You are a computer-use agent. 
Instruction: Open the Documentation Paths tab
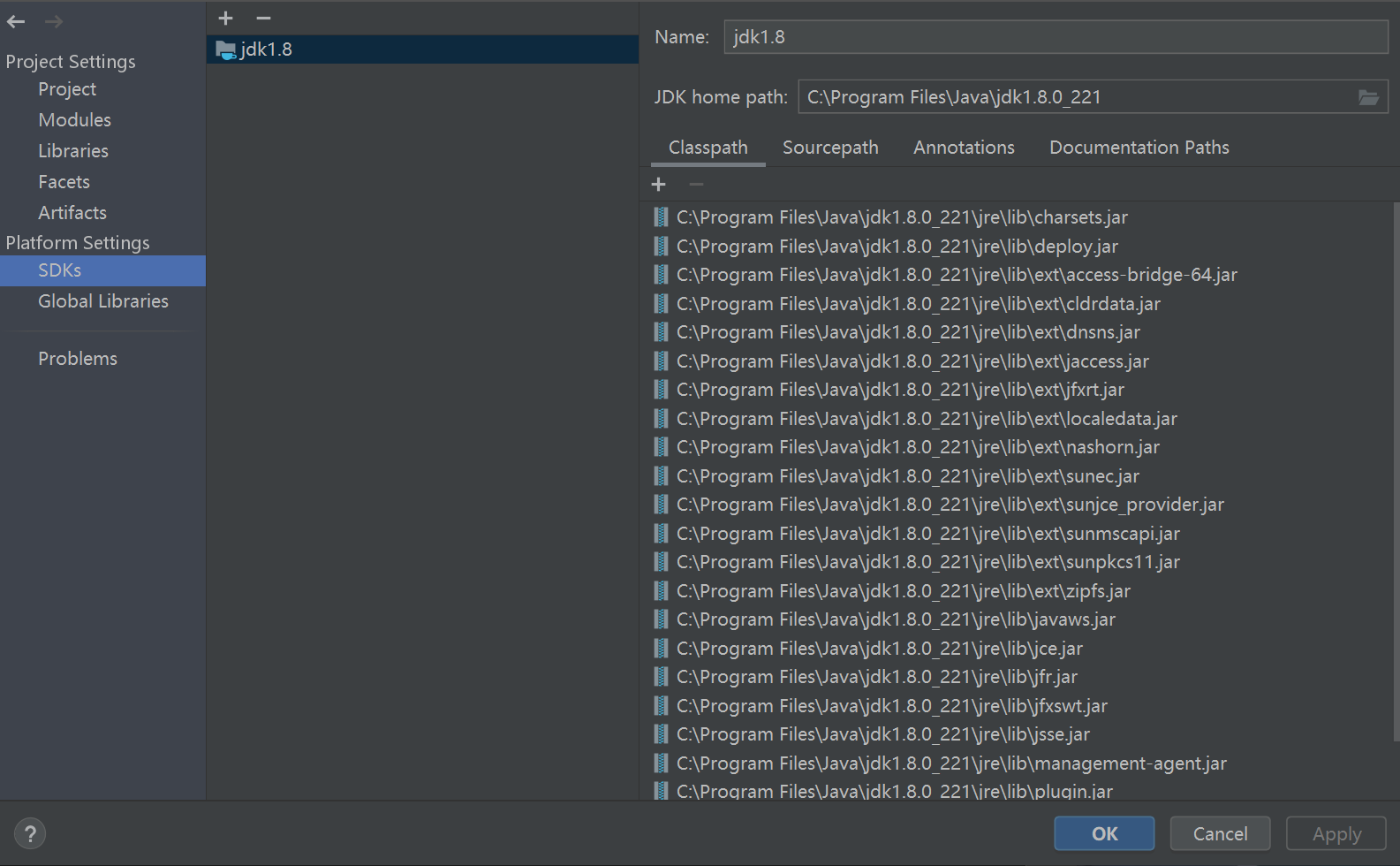(x=1139, y=148)
